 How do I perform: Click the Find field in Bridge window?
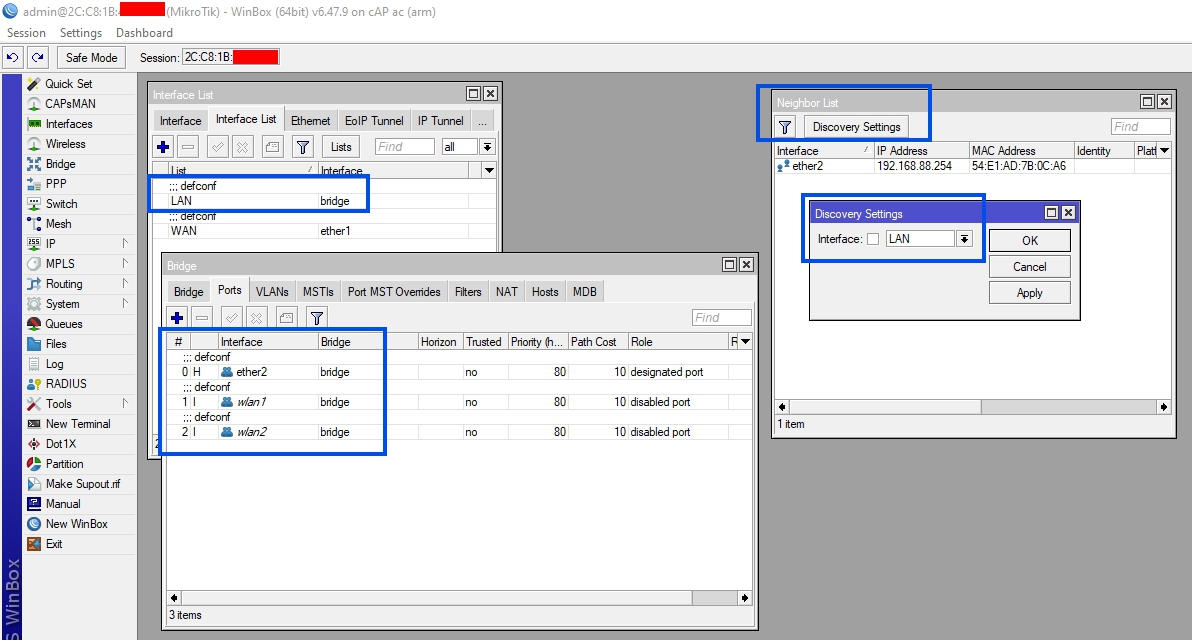point(721,318)
